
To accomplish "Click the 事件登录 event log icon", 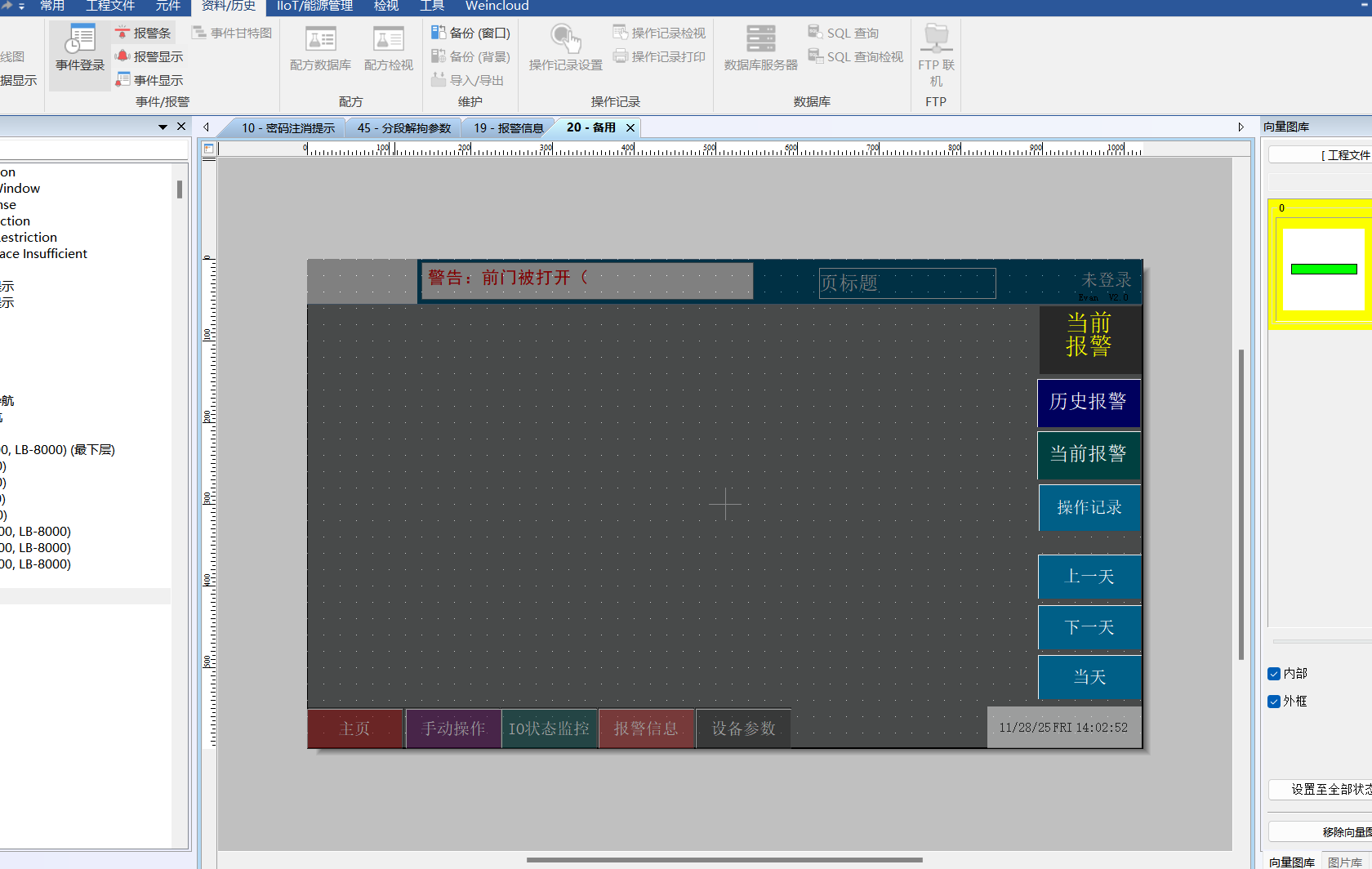I will (x=80, y=49).
